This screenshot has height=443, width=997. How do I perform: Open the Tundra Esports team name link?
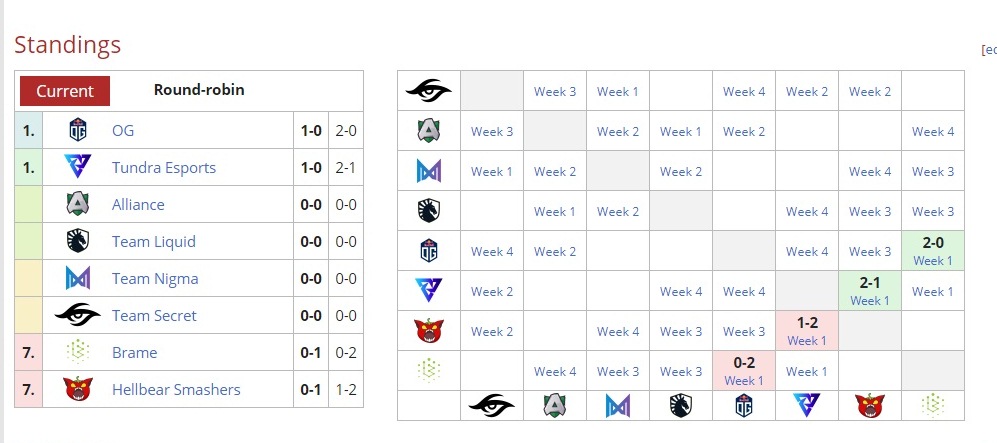point(164,167)
